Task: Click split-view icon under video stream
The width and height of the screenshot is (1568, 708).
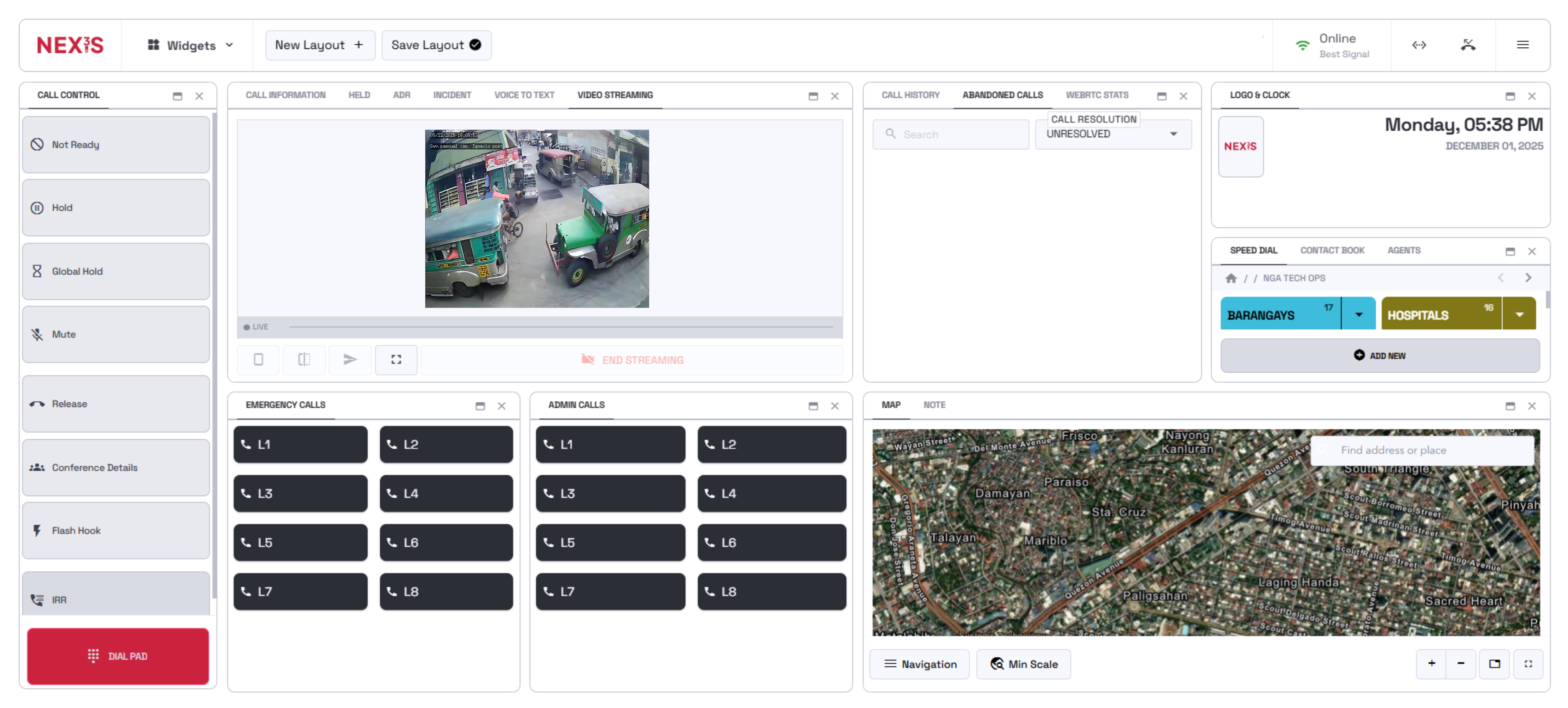Action: pyautogui.click(x=304, y=359)
